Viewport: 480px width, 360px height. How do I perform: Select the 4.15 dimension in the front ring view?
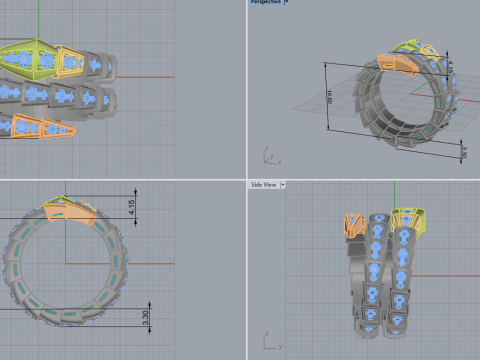tap(132, 207)
